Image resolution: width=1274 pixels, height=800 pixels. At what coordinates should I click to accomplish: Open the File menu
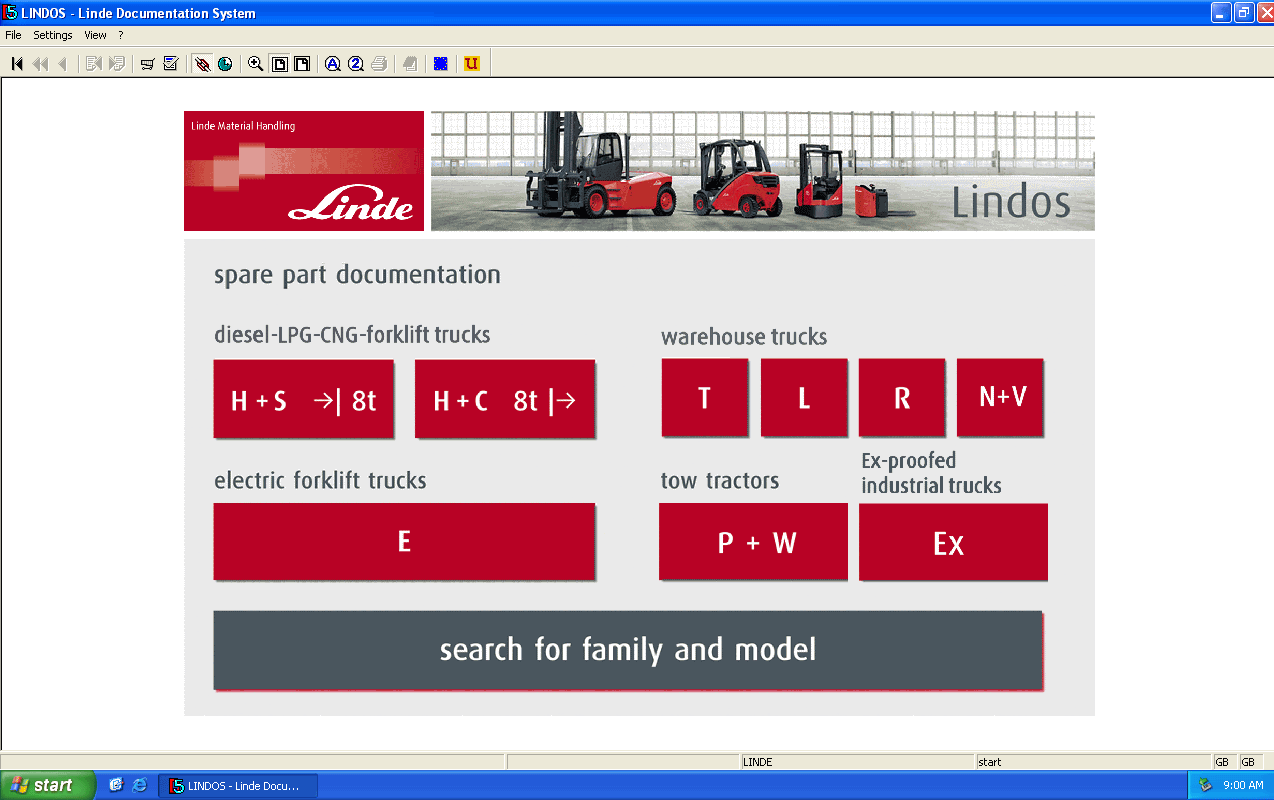(x=13, y=35)
